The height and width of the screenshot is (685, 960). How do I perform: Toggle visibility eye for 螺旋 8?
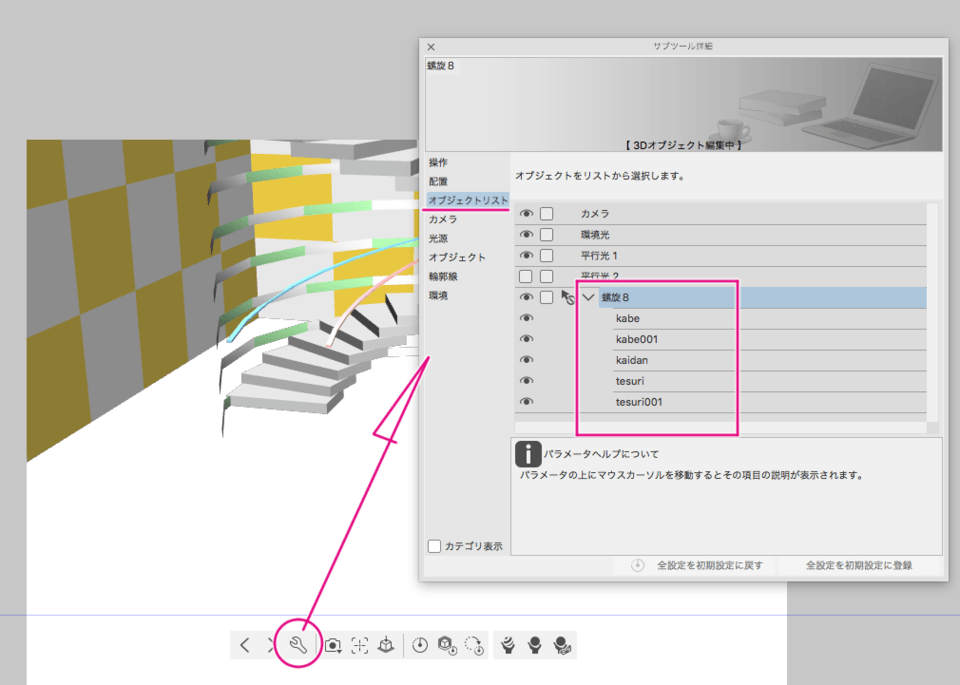point(526,298)
